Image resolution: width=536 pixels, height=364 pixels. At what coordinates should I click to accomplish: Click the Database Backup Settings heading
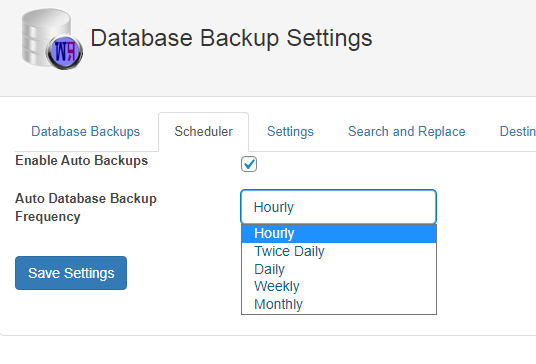(x=231, y=38)
